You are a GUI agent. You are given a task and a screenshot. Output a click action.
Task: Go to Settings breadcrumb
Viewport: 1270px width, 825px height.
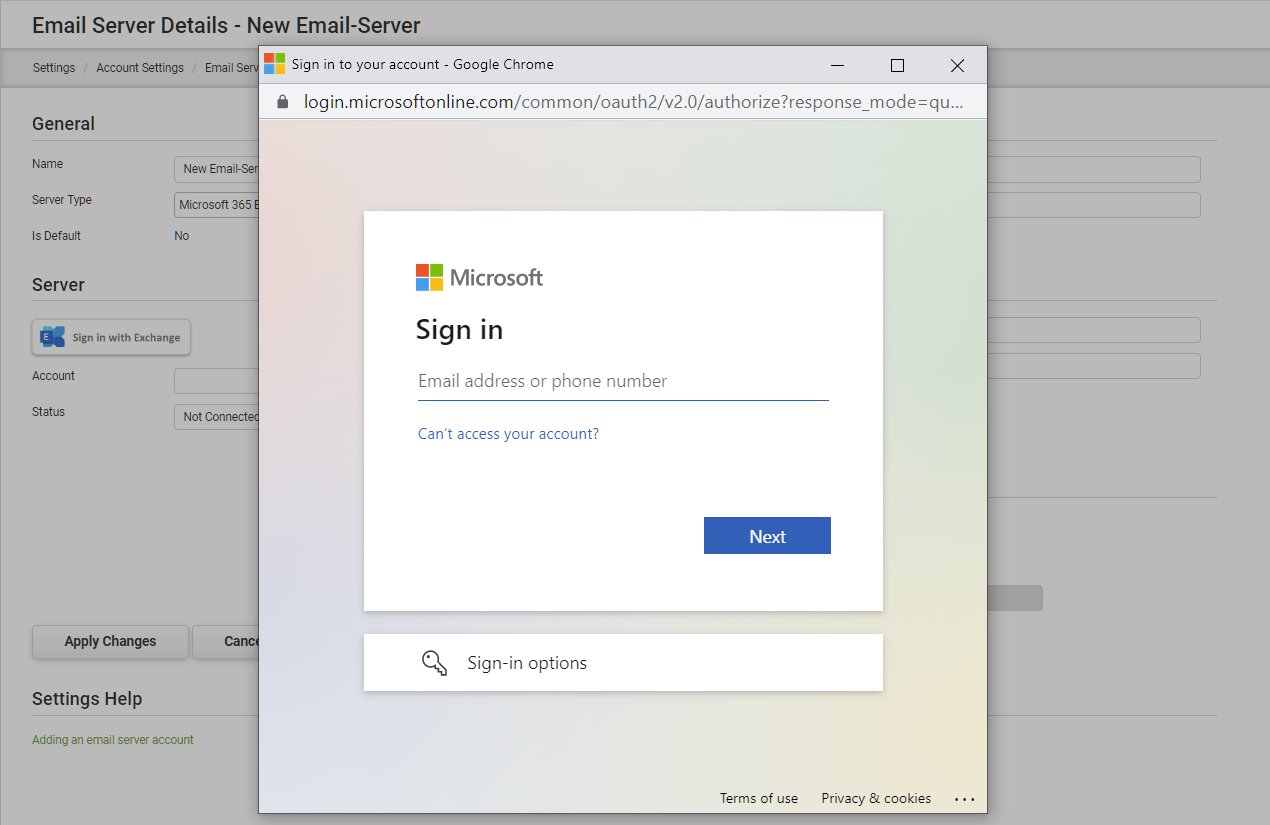pos(54,68)
